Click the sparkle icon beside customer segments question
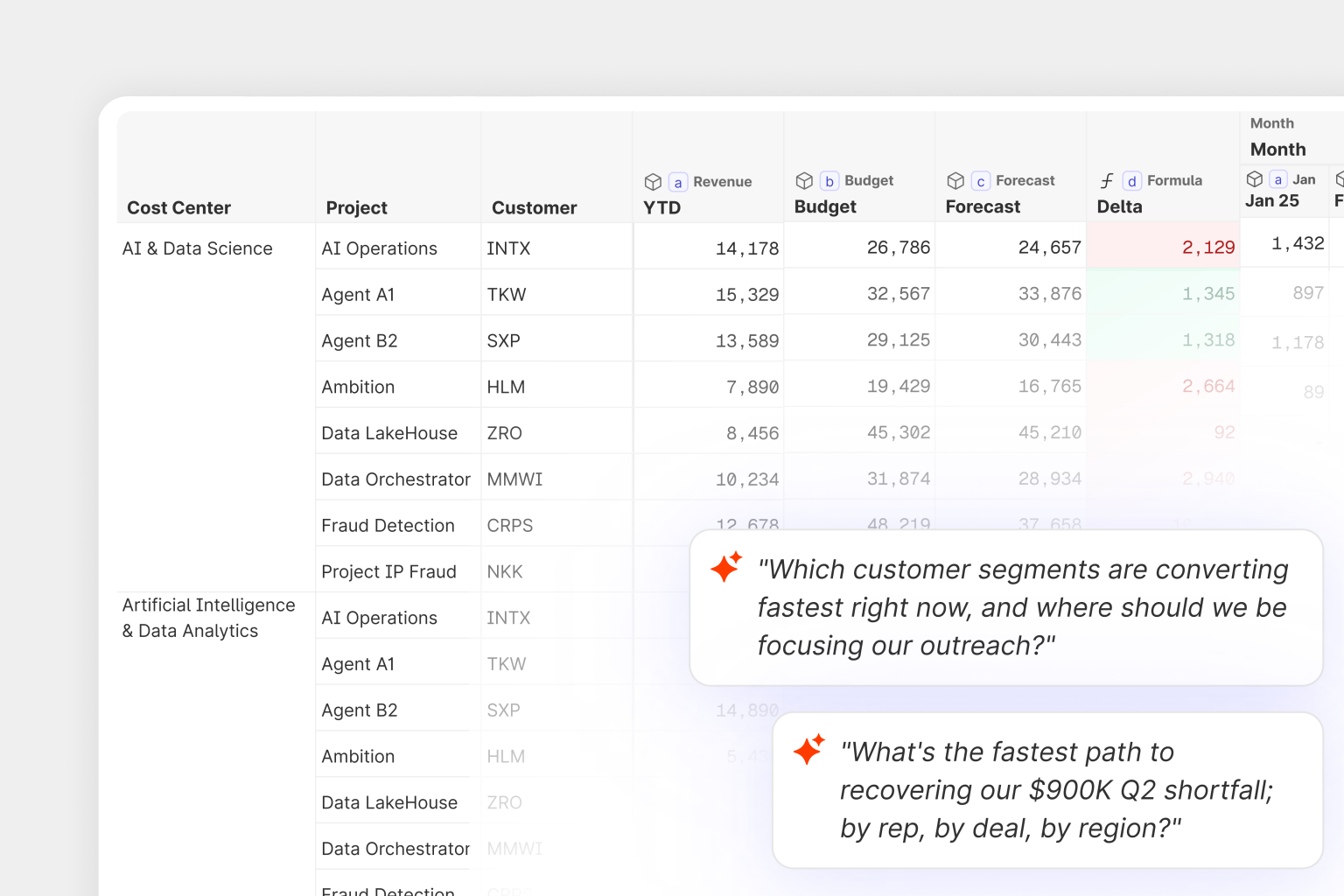 726,567
